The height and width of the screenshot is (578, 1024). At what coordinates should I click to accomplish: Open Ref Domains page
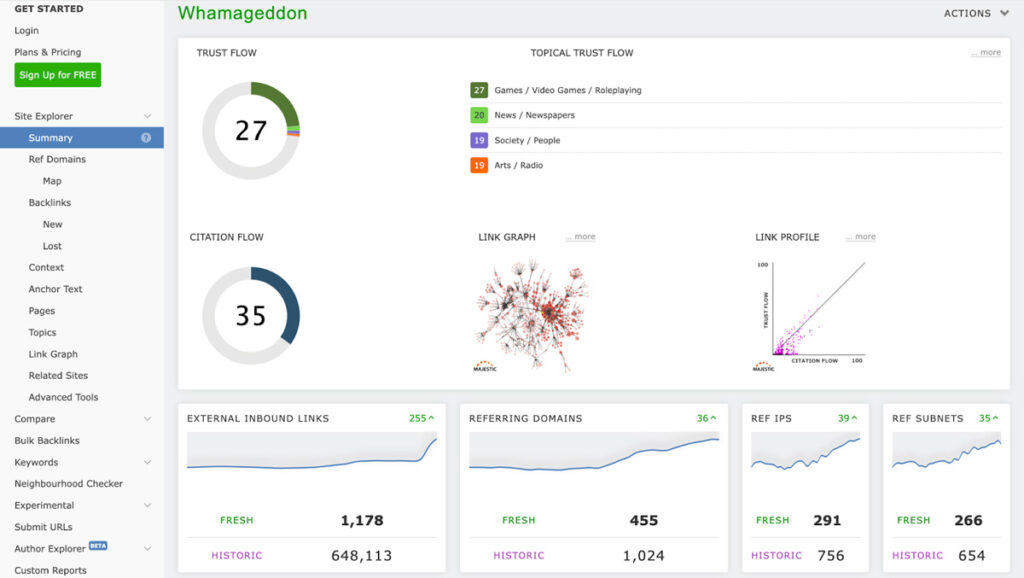[x=57, y=159]
